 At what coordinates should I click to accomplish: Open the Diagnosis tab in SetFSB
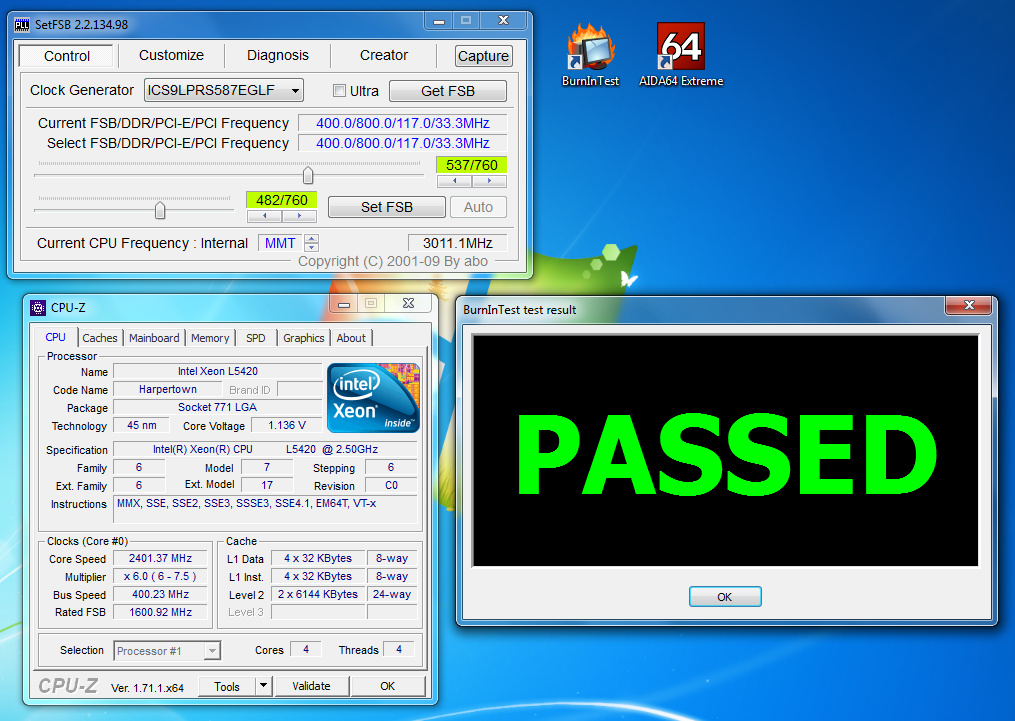(x=278, y=56)
